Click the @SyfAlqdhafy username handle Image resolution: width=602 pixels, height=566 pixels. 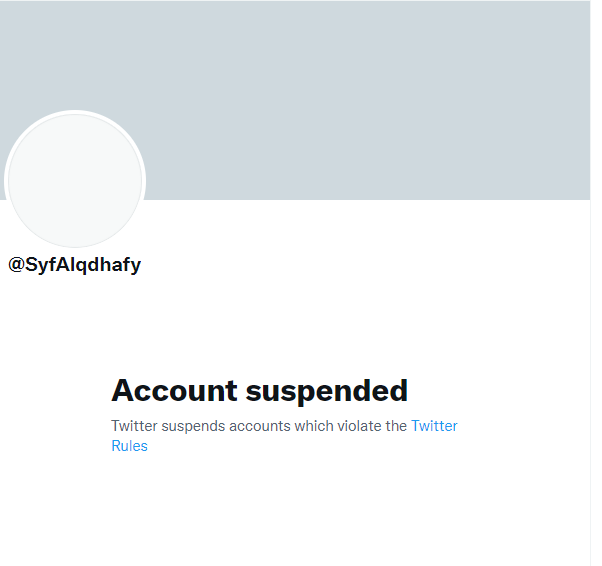75,265
